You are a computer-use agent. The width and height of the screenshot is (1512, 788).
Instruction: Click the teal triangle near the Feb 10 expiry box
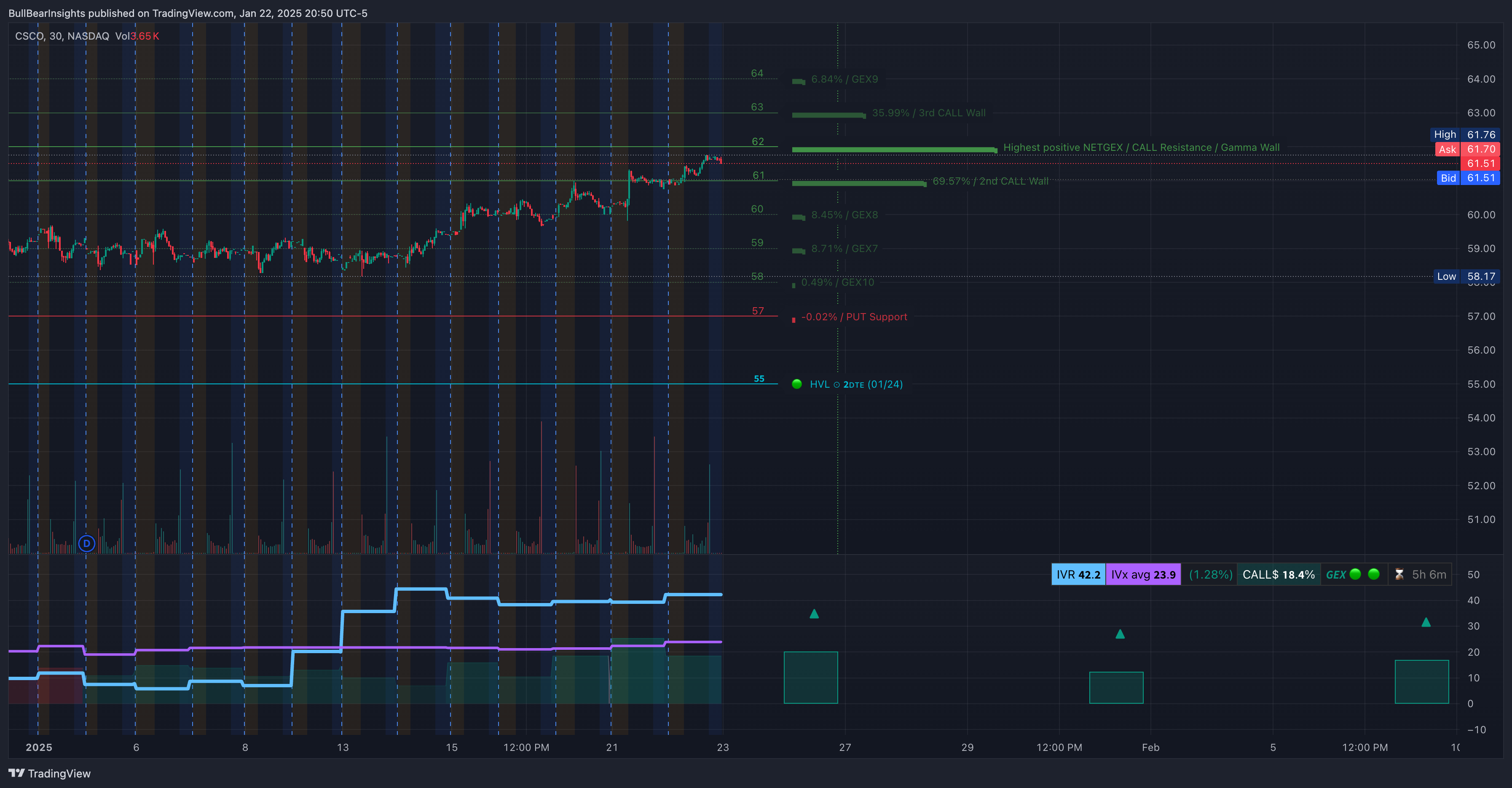(1426, 622)
